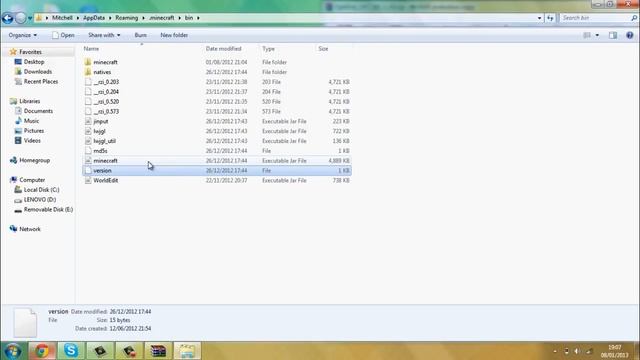Open WinRAR from the taskbar

coord(158,351)
